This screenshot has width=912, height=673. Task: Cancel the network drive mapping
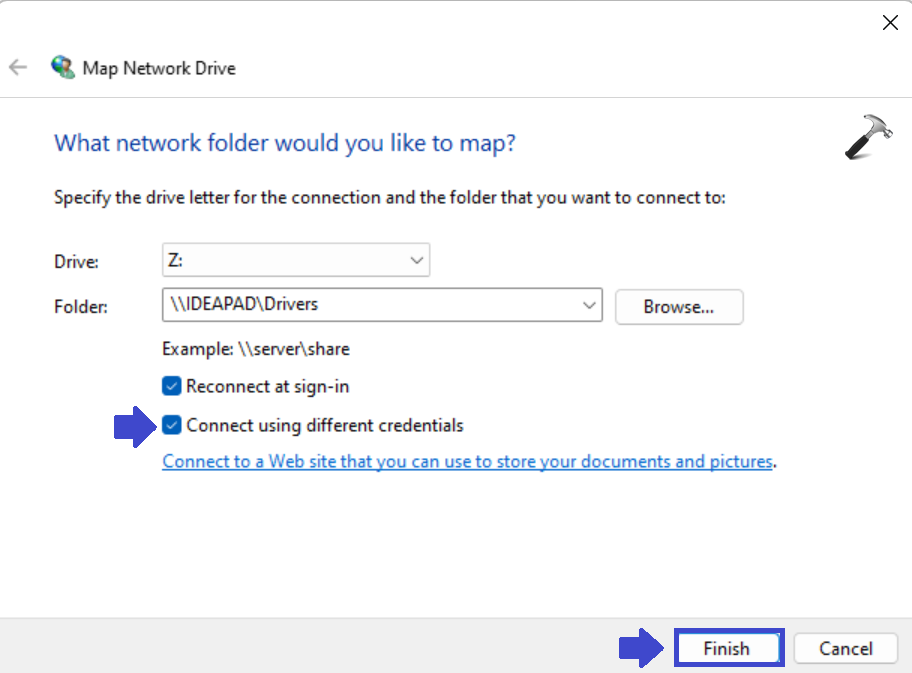pos(845,648)
